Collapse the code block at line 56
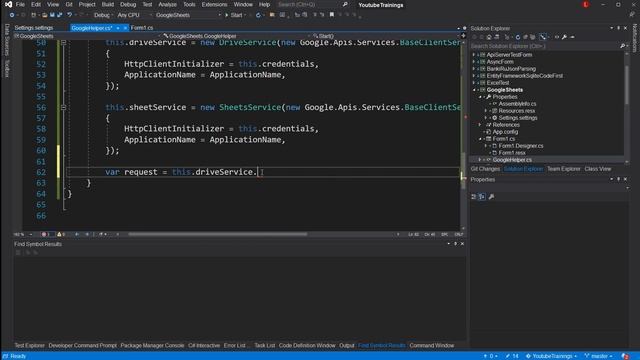This screenshot has width=640, height=360. [63, 107]
